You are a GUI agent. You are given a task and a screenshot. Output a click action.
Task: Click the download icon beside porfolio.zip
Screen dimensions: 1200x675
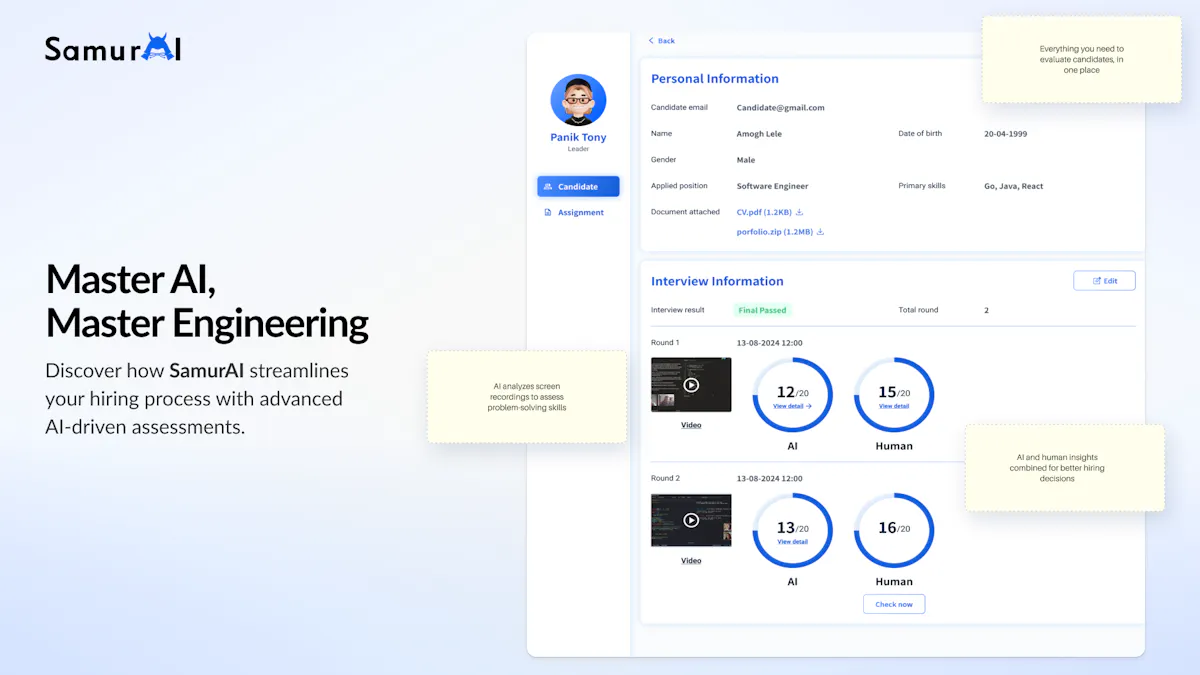tap(820, 232)
